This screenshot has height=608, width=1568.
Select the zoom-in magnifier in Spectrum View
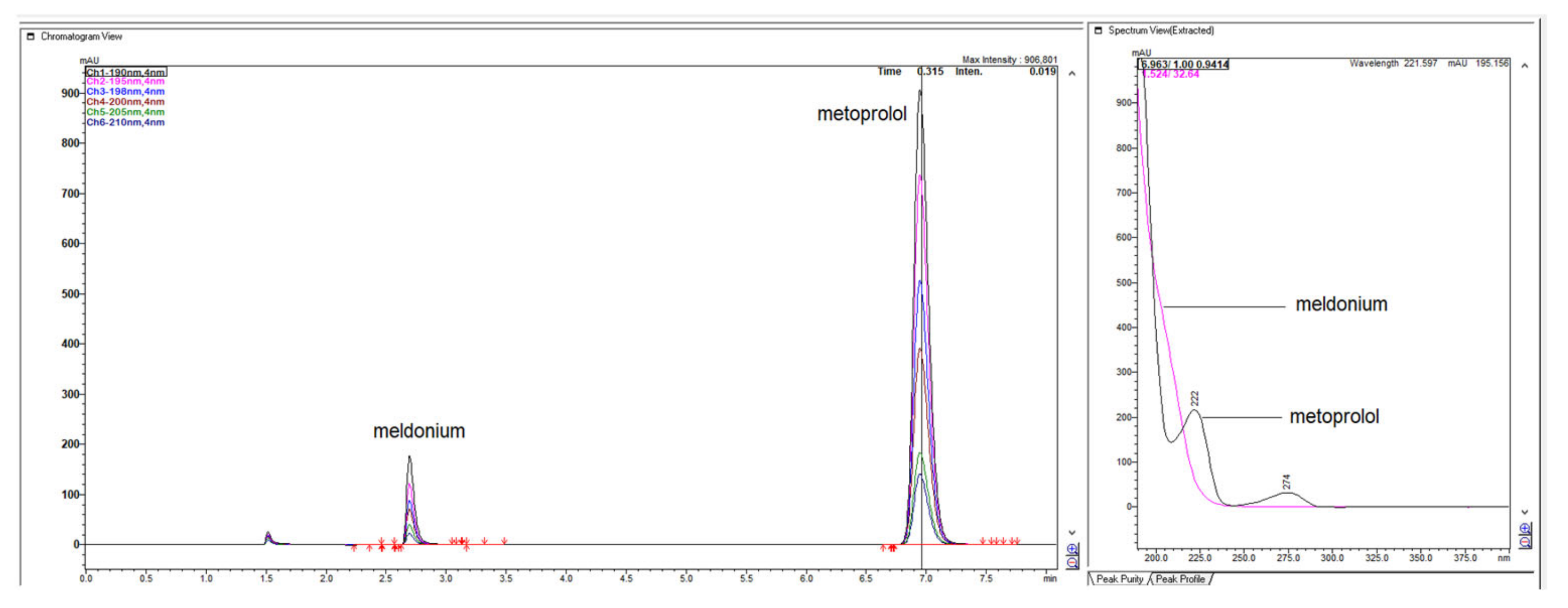click(1525, 528)
